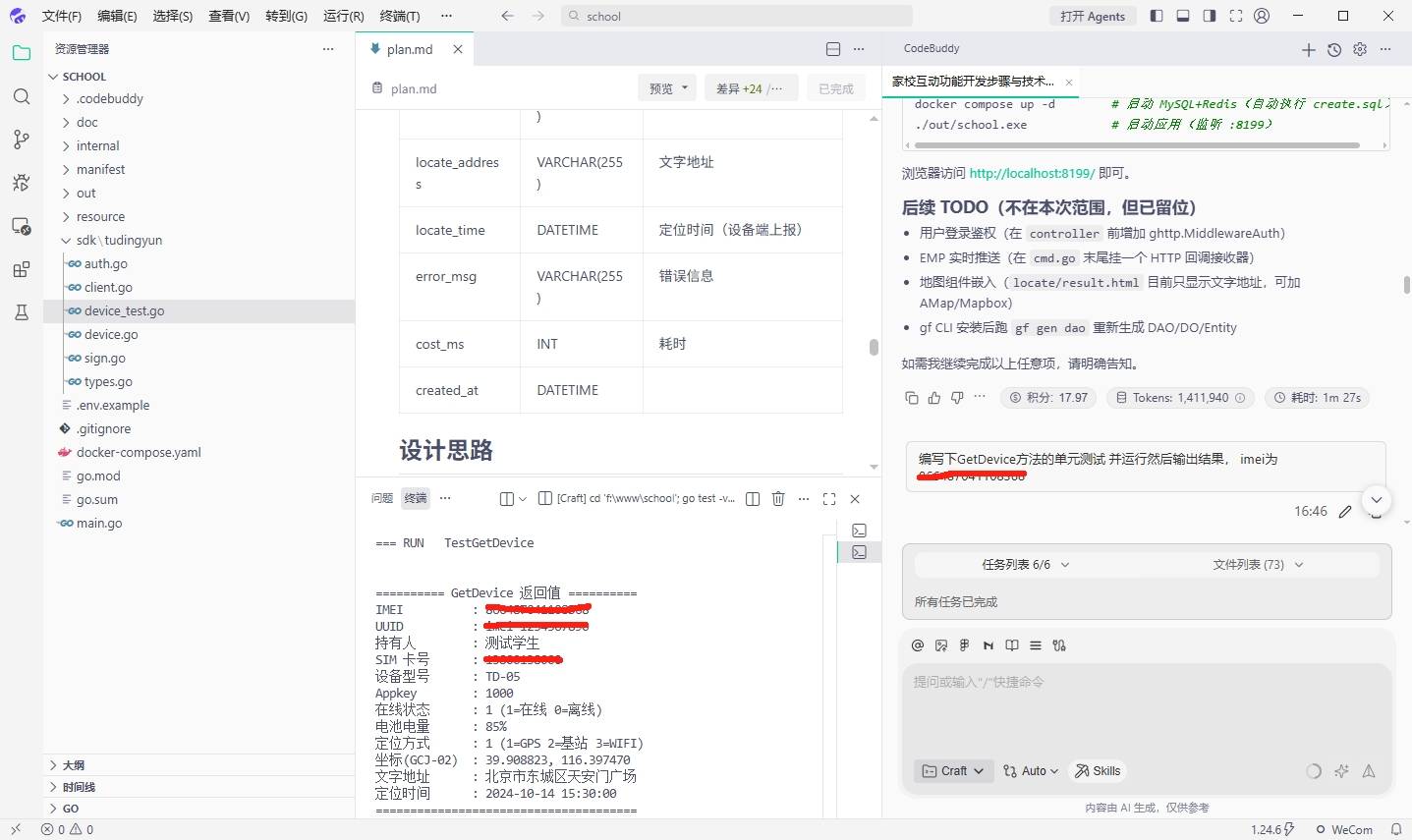
Task: Toggle the primary sidebar layout button
Action: pos(1157,16)
